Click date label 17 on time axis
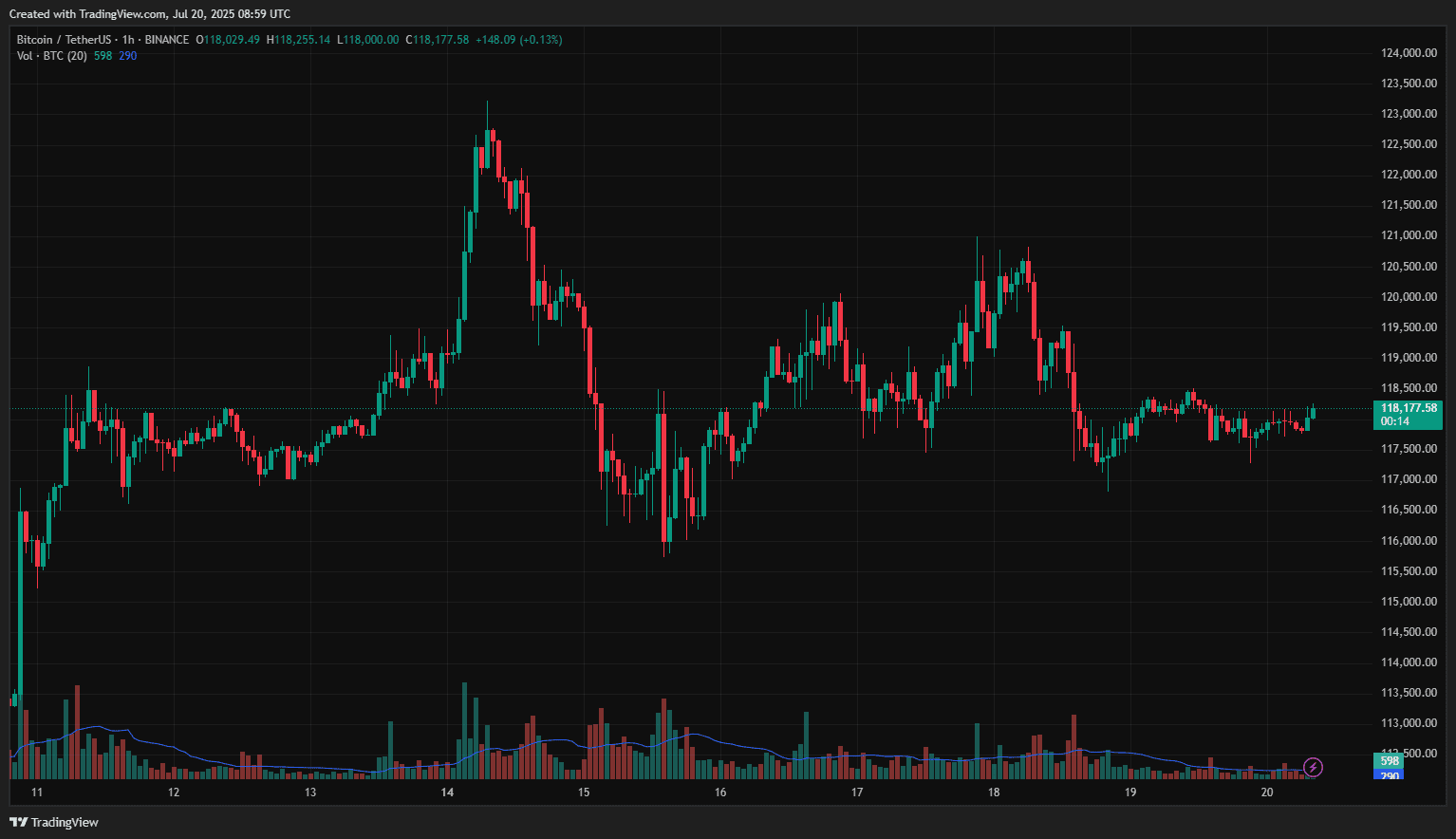This screenshot has height=839, width=1456. pyautogui.click(x=857, y=792)
